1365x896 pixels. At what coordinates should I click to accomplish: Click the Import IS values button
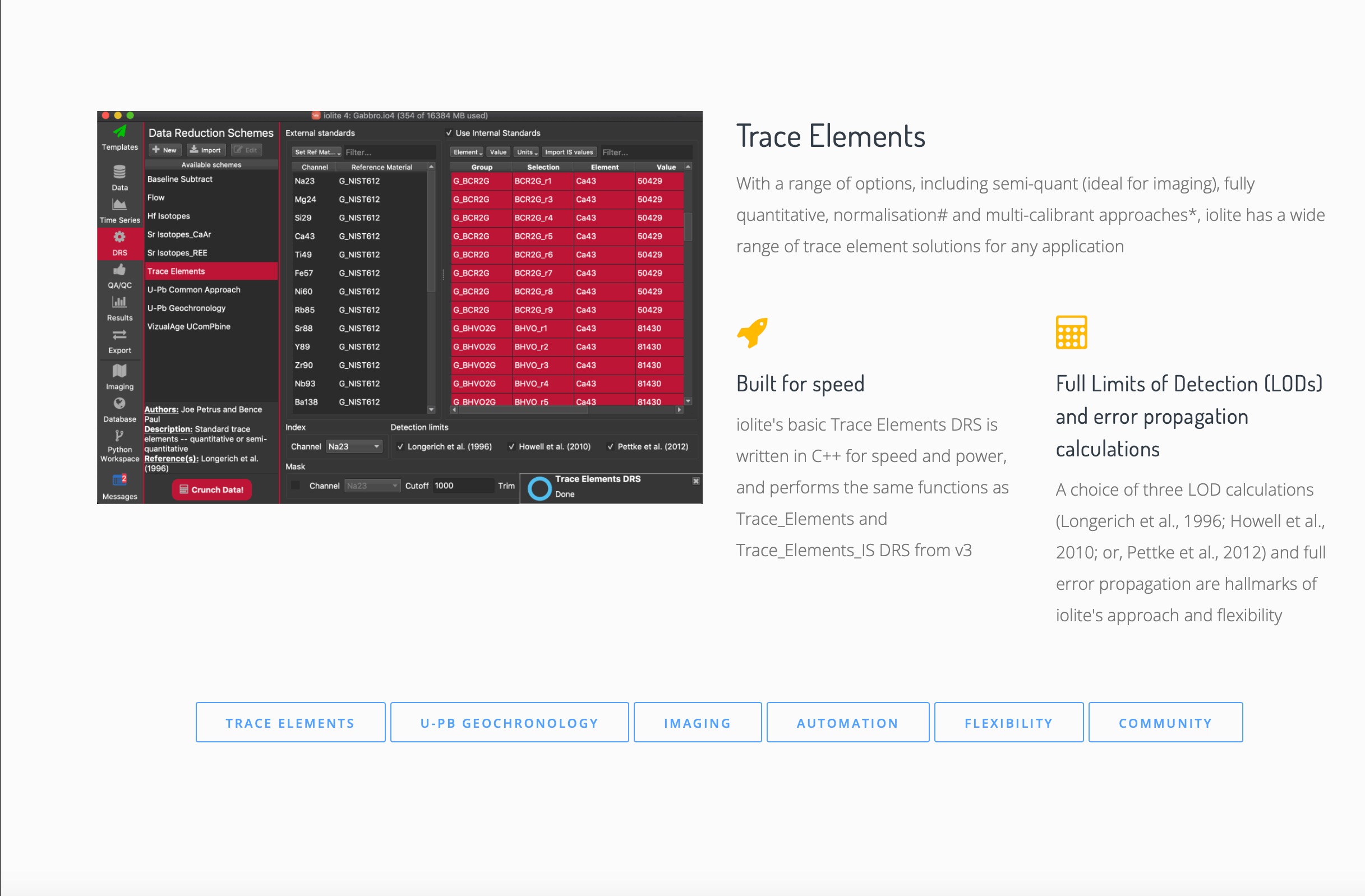tap(568, 153)
